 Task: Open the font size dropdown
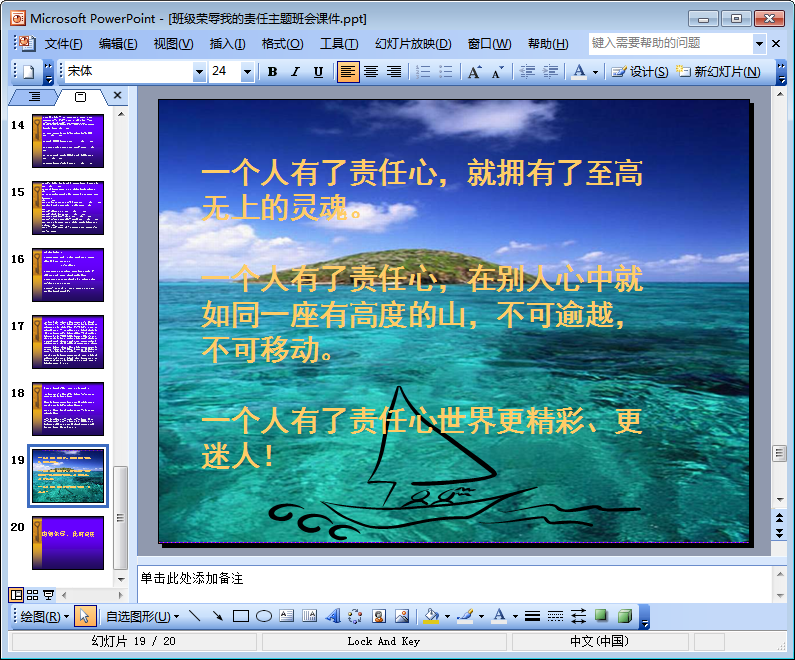click(x=247, y=72)
